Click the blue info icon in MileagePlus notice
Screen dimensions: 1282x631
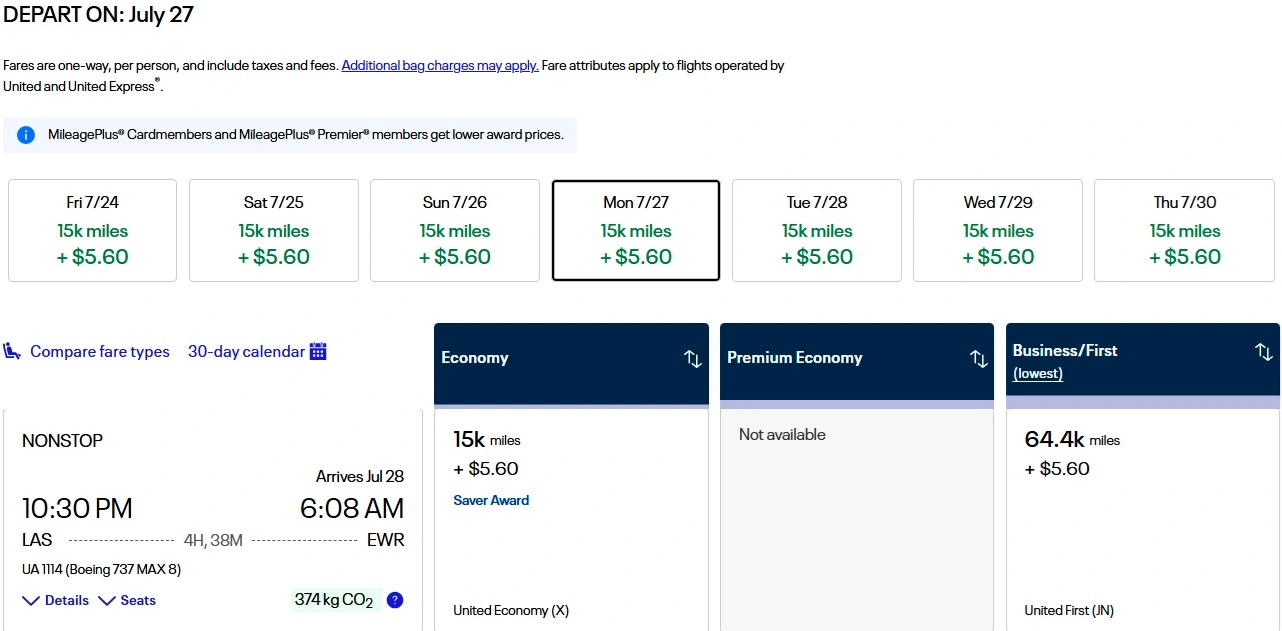26,135
